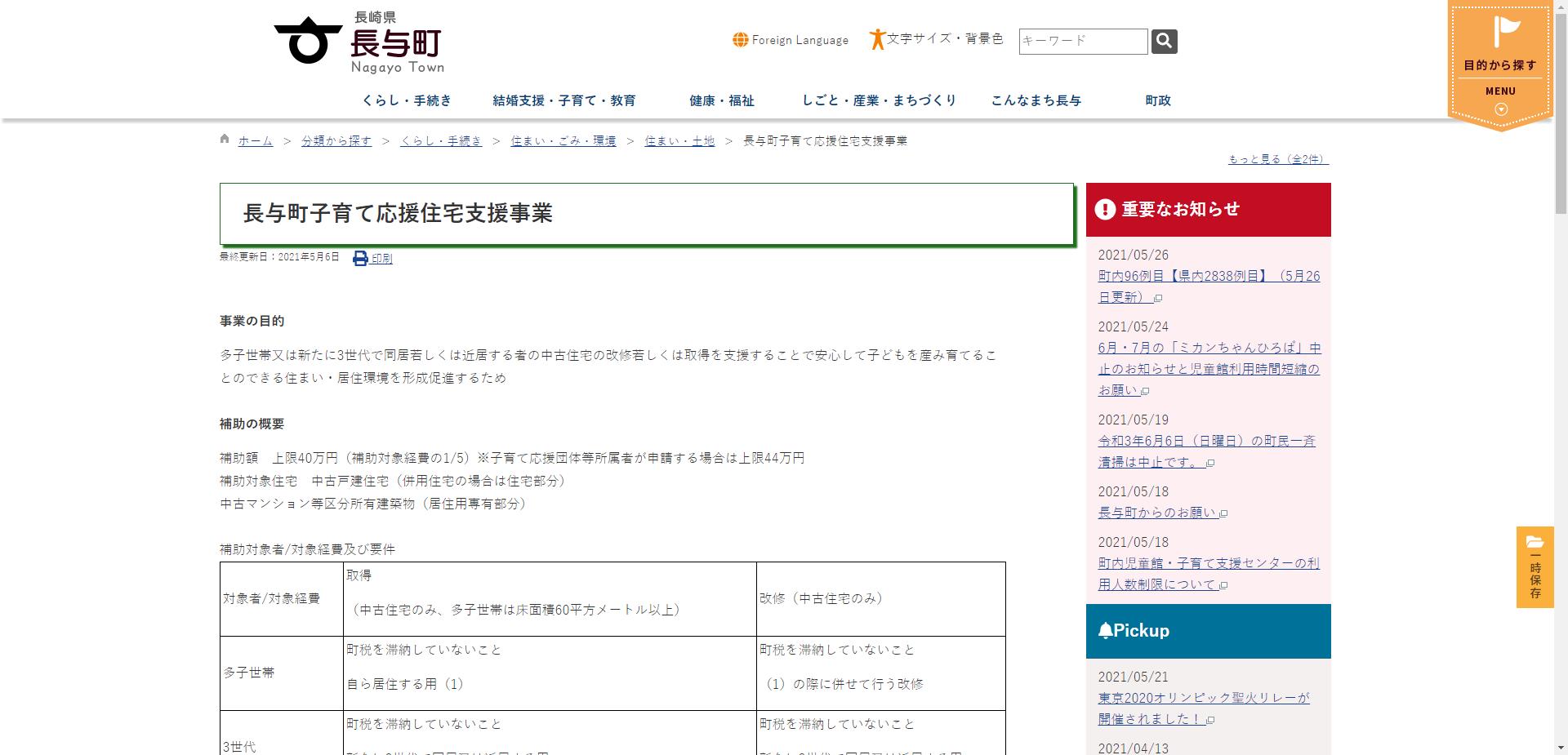Viewport: 1568px width, 755px height.
Task: Click the search magnifier icon
Action: [1164, 41]
